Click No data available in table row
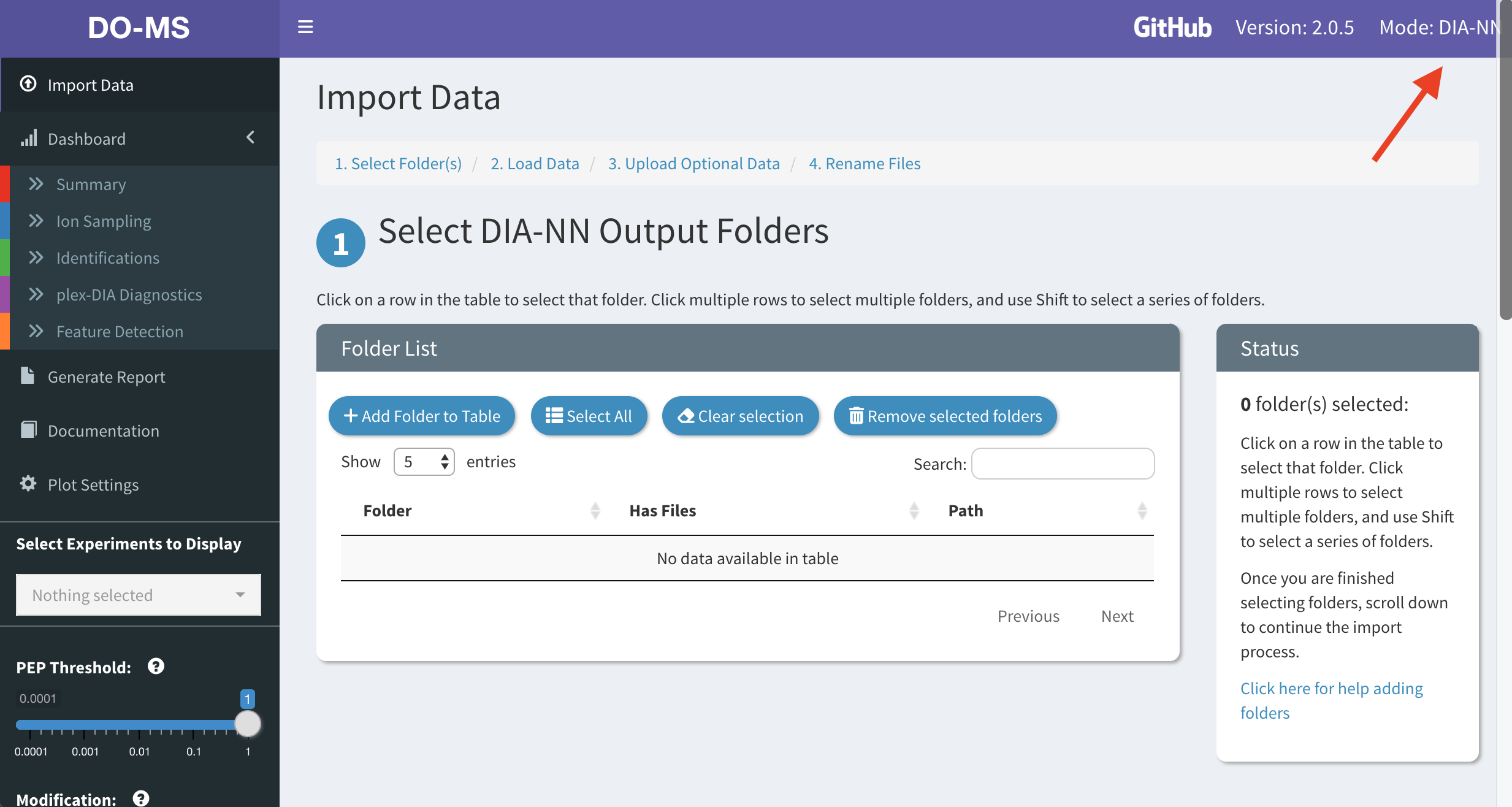Viewport: 1512px width, 807px height. pos(747,558)
